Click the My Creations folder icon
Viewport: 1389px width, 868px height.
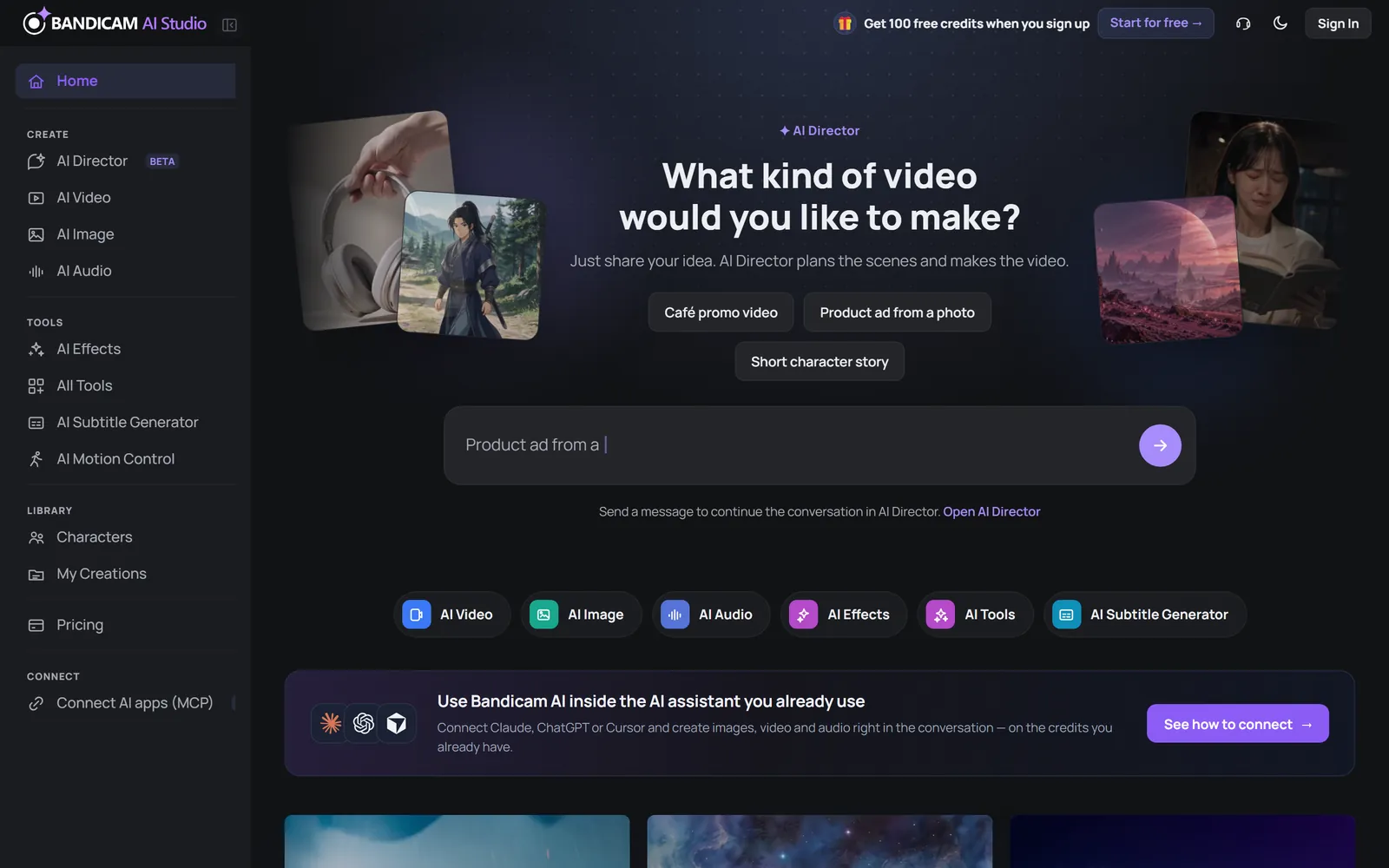tap(36, 575)
